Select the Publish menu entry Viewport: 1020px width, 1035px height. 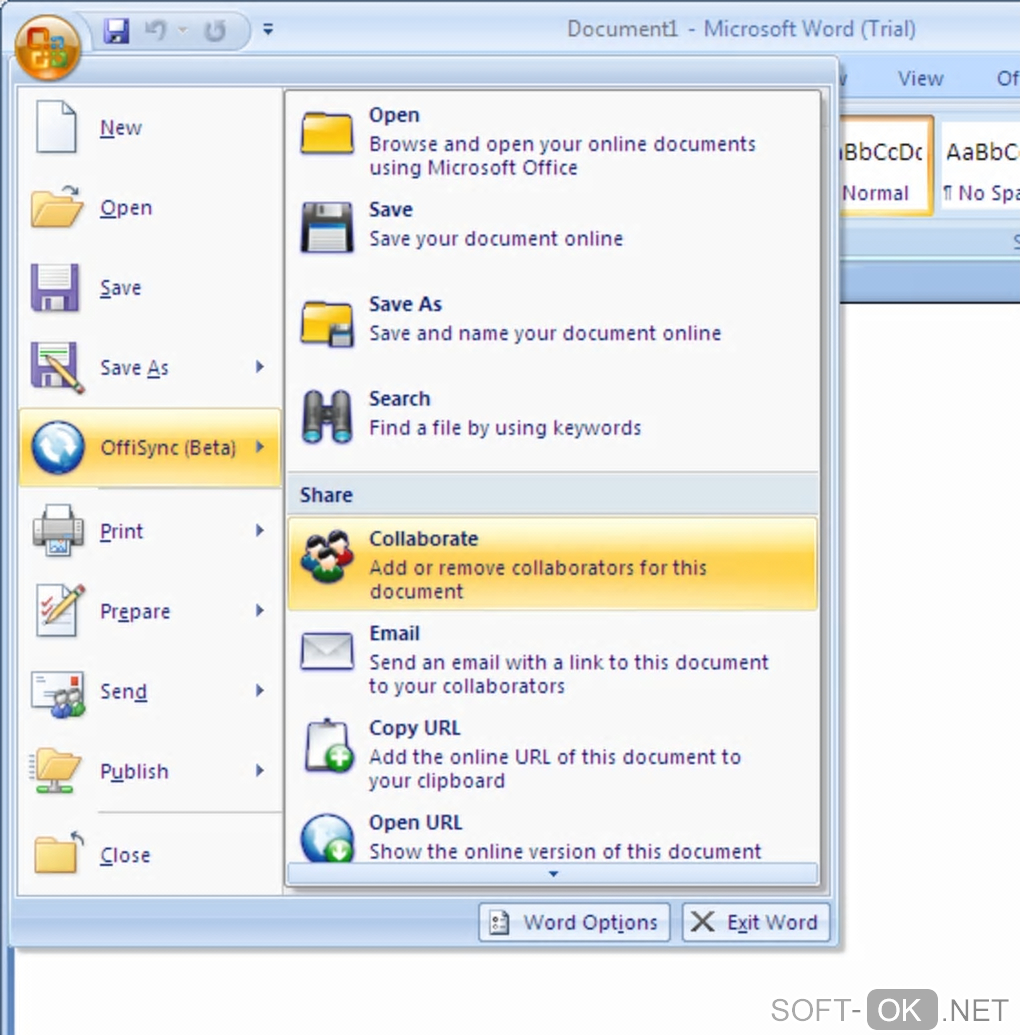[151, 771]
